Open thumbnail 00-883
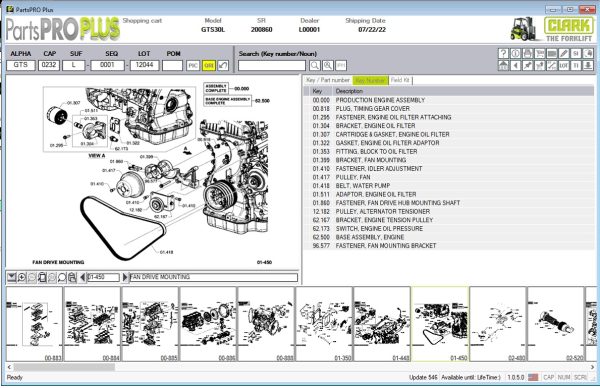 [34, 324]
